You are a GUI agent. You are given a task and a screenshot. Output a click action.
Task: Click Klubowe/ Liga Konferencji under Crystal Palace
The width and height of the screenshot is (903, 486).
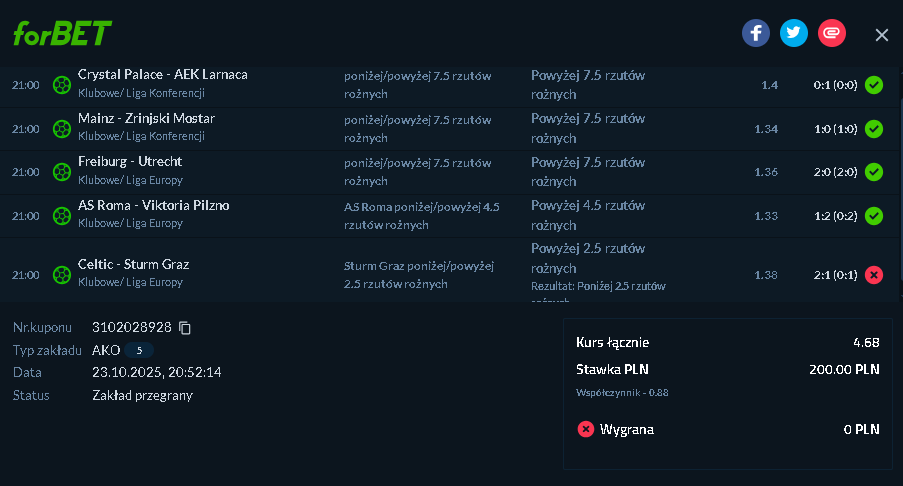point(141,93)
